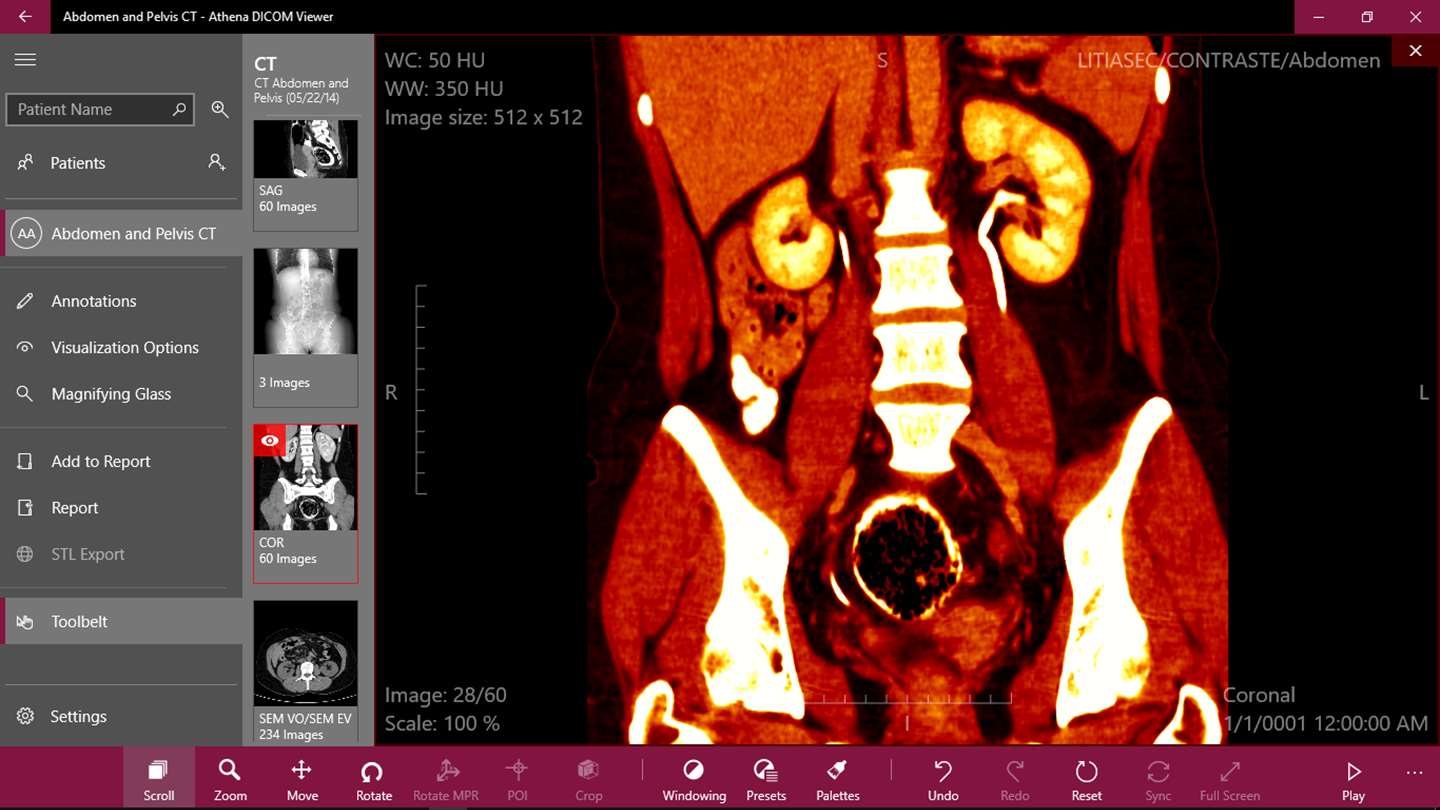1440x810 pixels.
Task: Click the advanced patient search icon
Action: (x=220, y=109)
